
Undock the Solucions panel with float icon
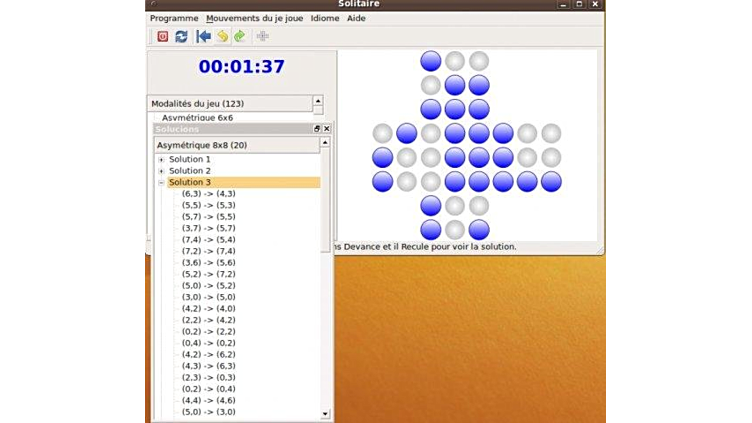click(x=317, y=129)
